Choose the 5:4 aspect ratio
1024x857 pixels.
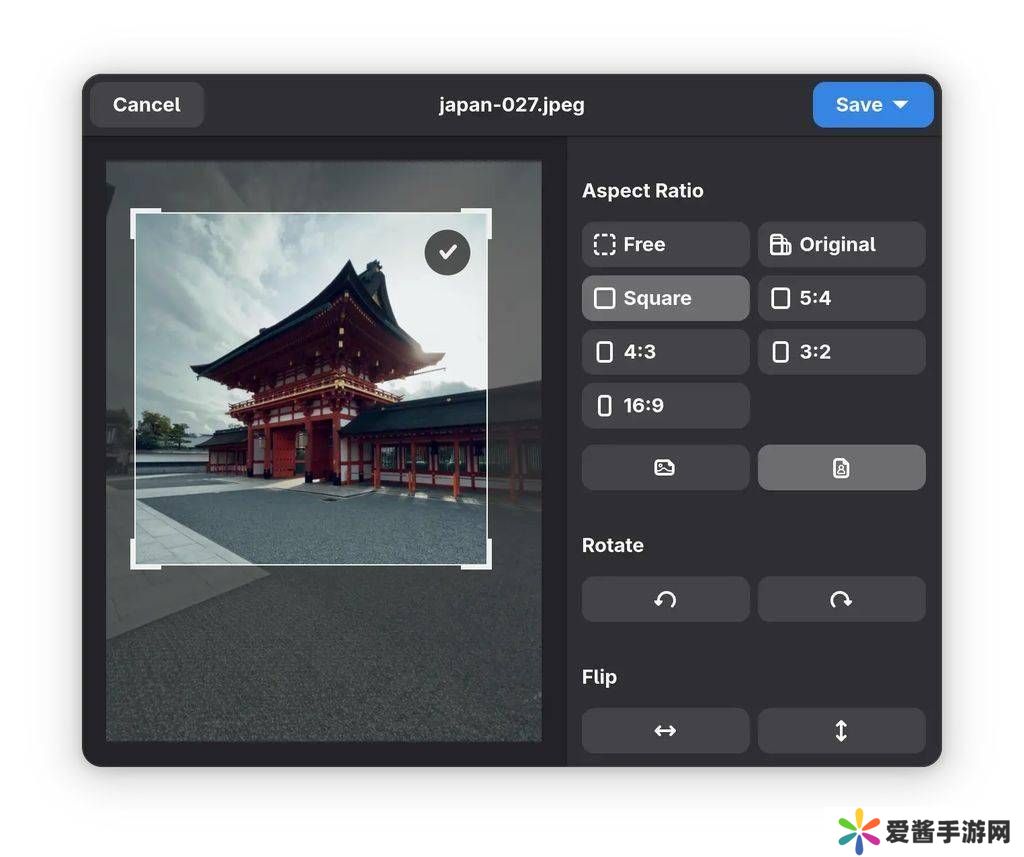pos(841,298)
